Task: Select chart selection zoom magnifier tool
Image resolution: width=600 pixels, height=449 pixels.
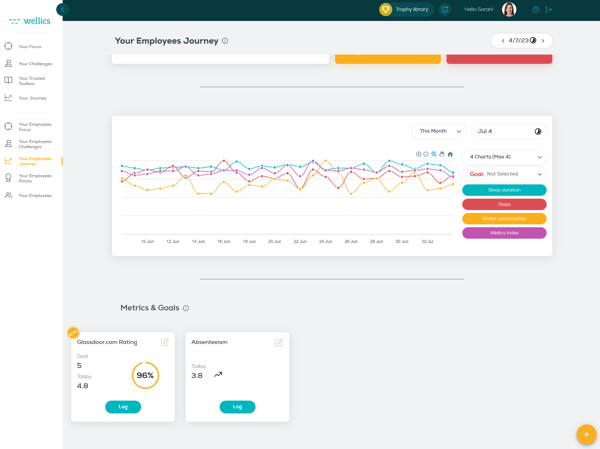Action: point(434,154)
